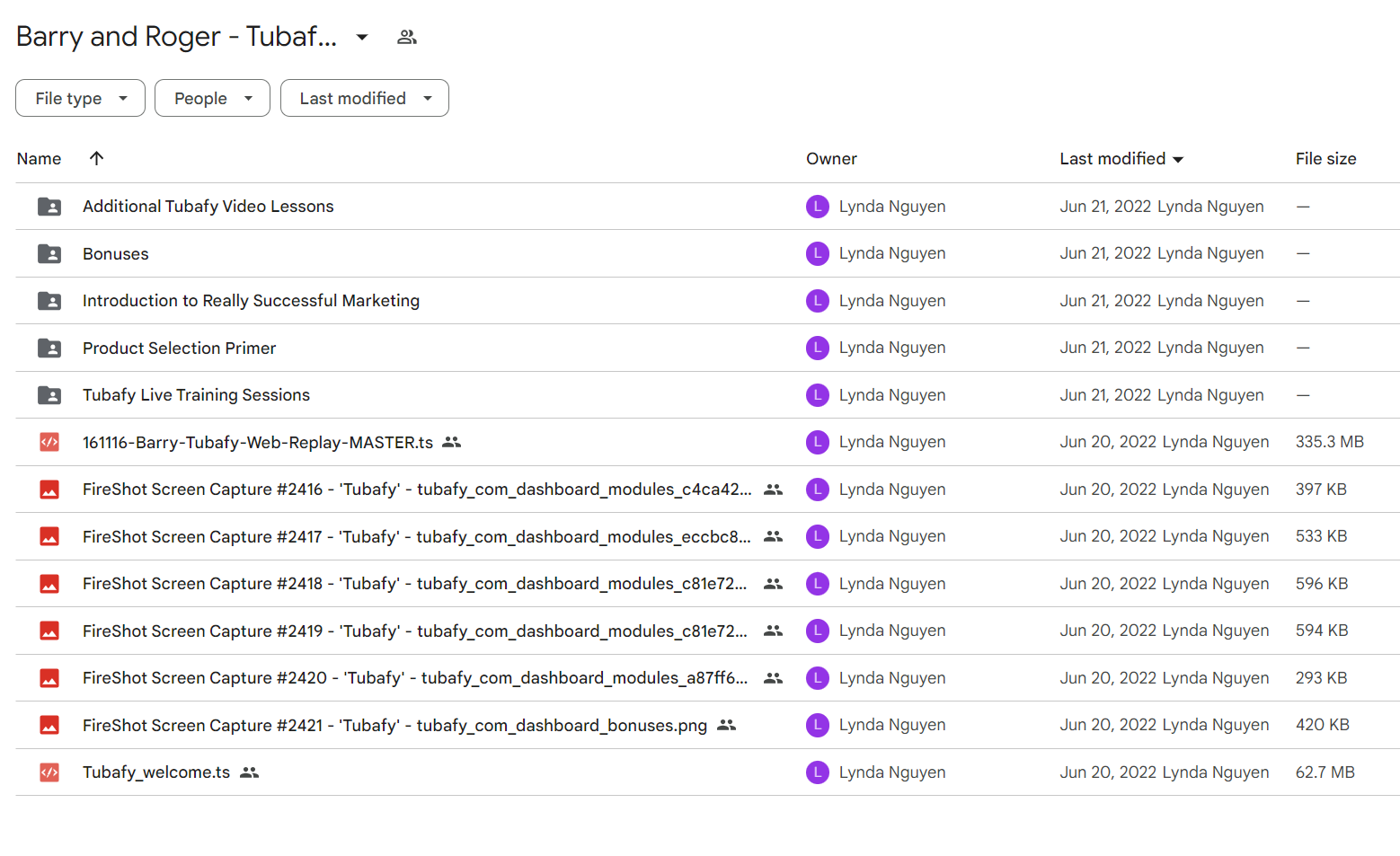Click the image icon of FireShot Capture #2416

click(49, 490)
